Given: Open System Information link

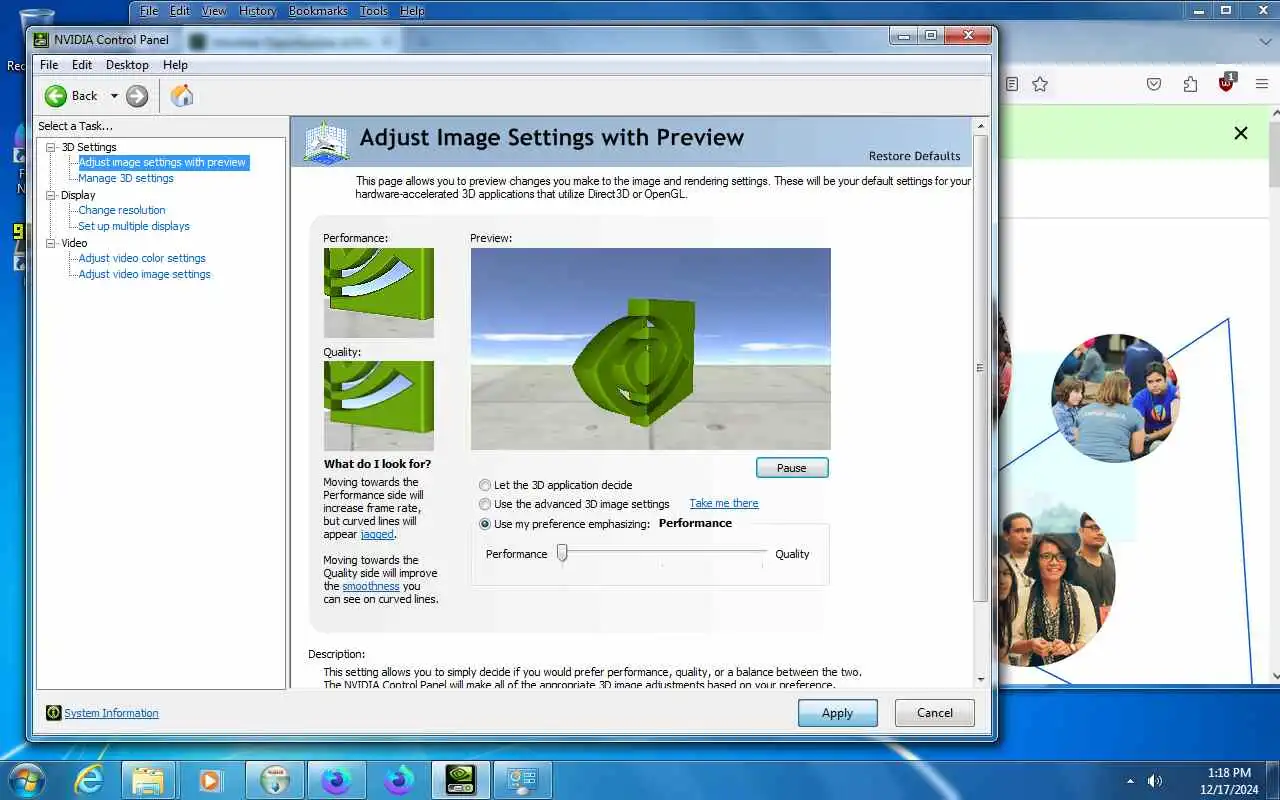Looking at the screenshot, I should (111, 713).
